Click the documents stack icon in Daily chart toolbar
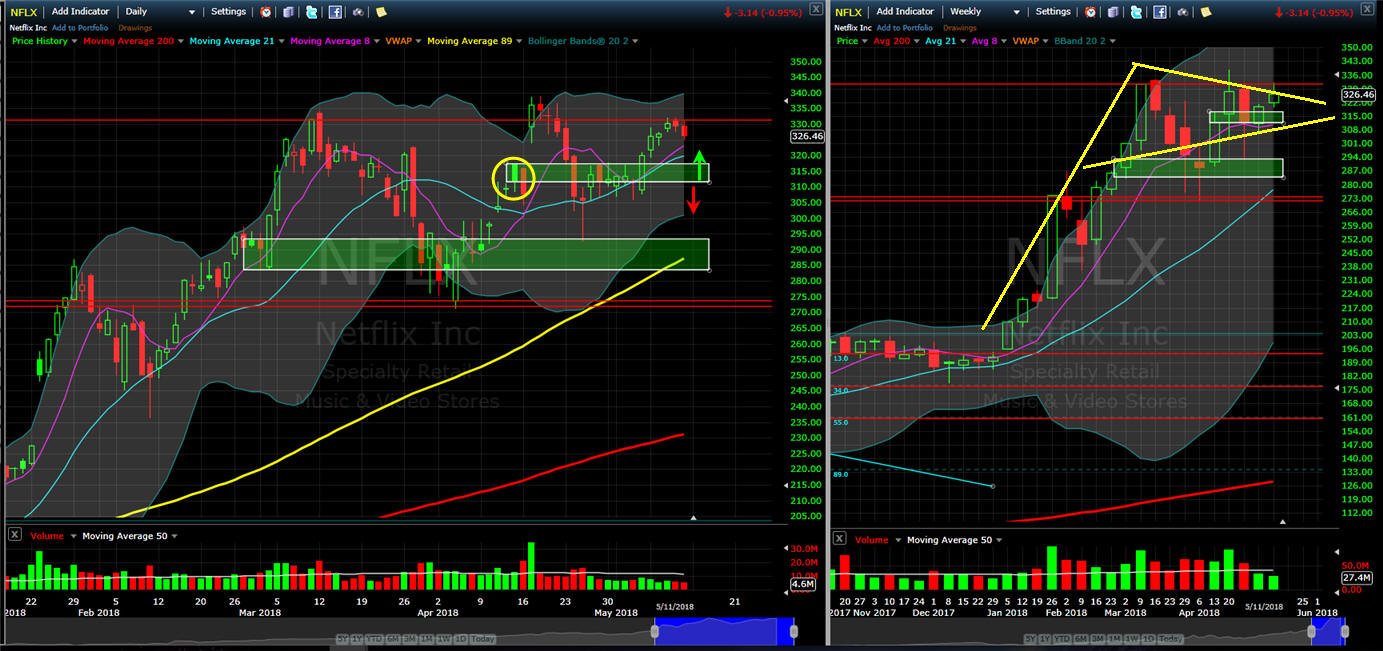The image size is (1383, 651). coord(288,12)
